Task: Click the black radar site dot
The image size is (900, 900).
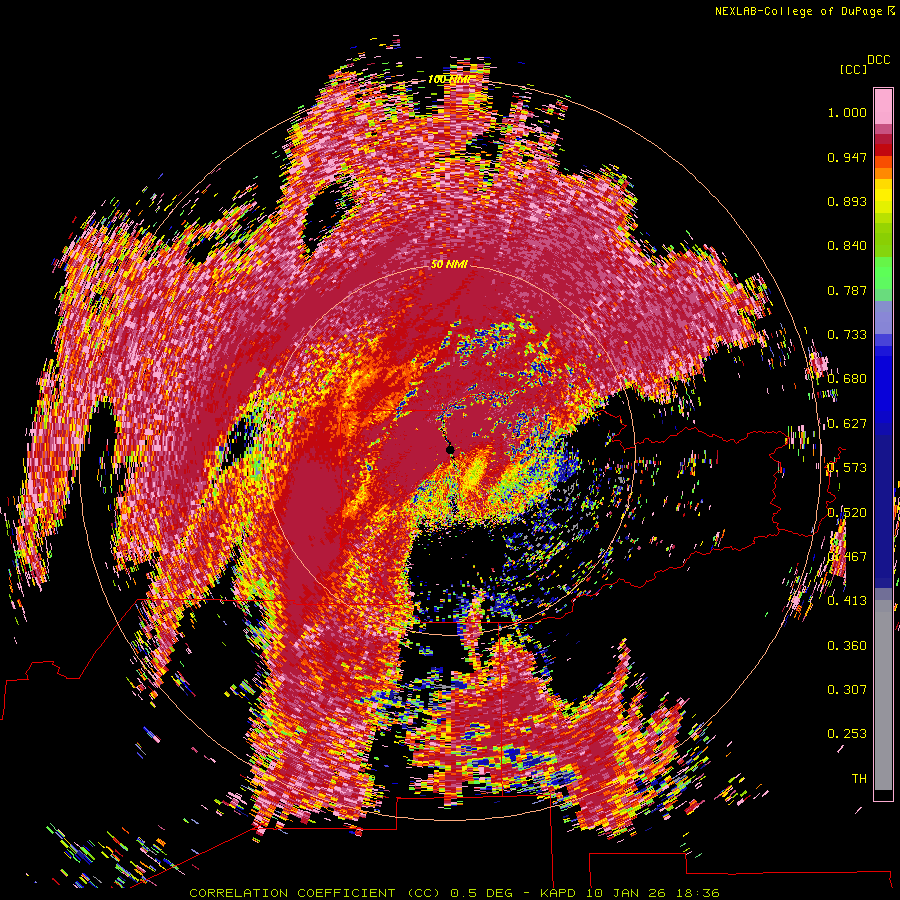Action: click(x=450, y=449)
